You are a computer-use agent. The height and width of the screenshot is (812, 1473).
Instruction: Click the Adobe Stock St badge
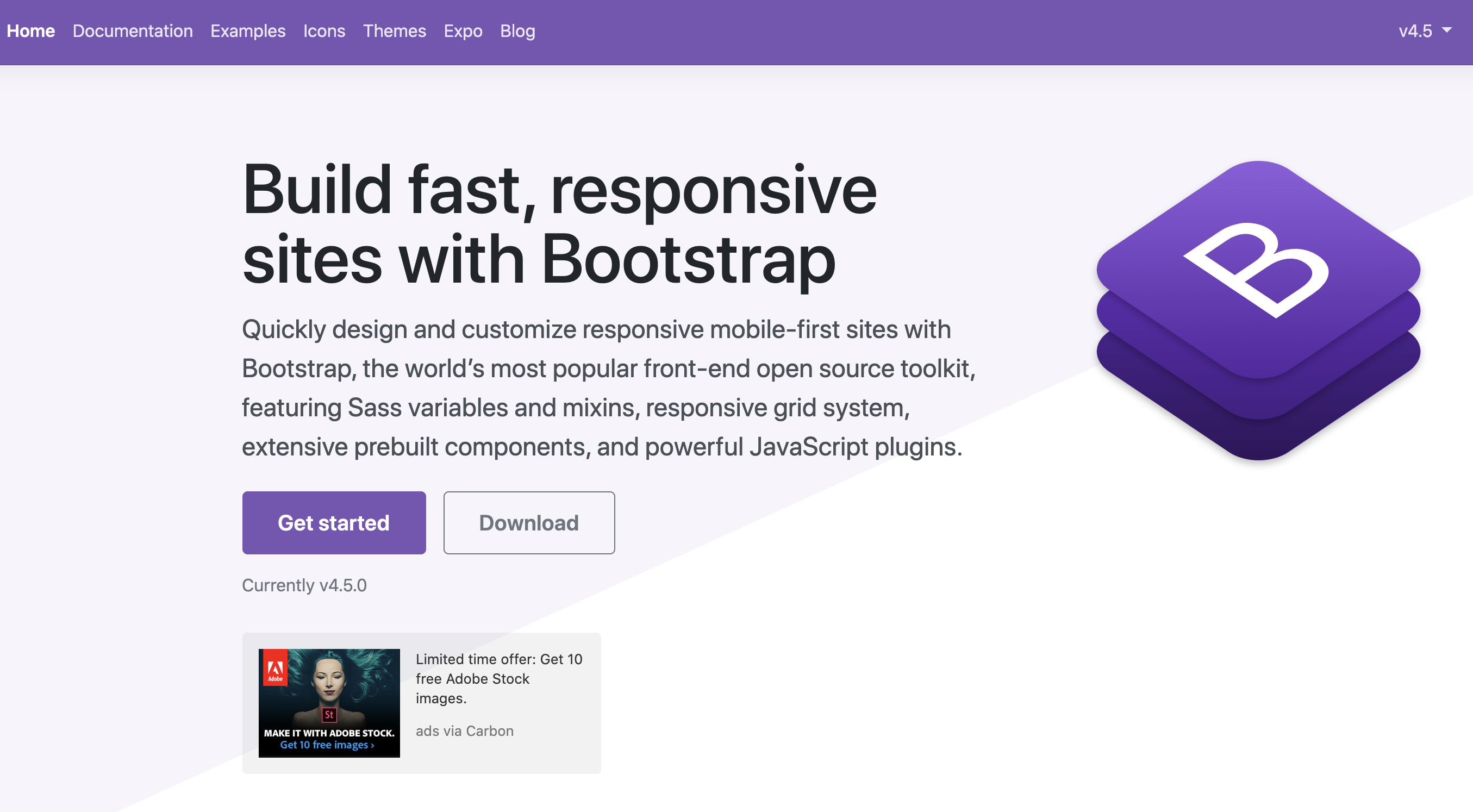tap(329, 714)
